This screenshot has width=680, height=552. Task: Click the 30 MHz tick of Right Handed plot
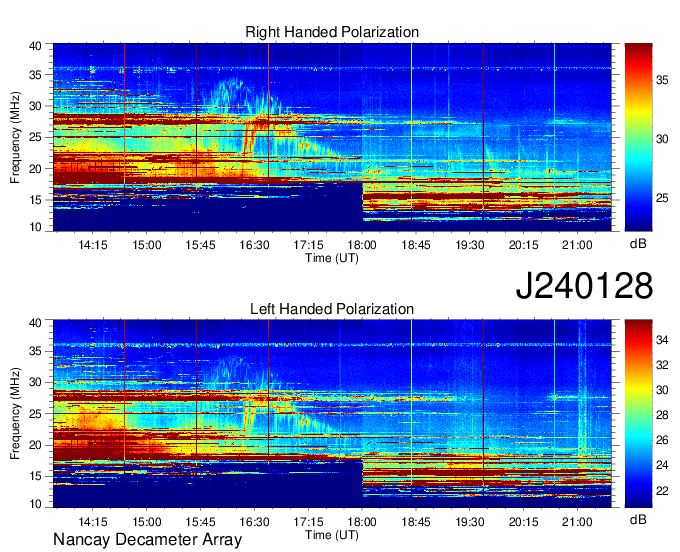point(35,106)
